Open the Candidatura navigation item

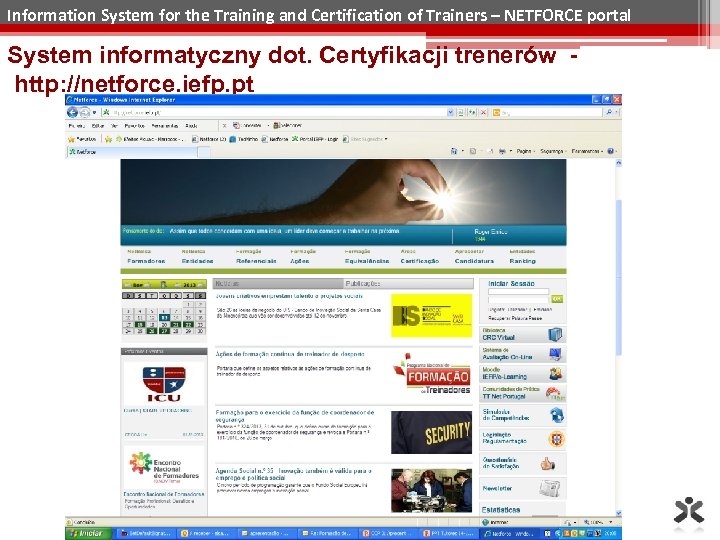474,261
